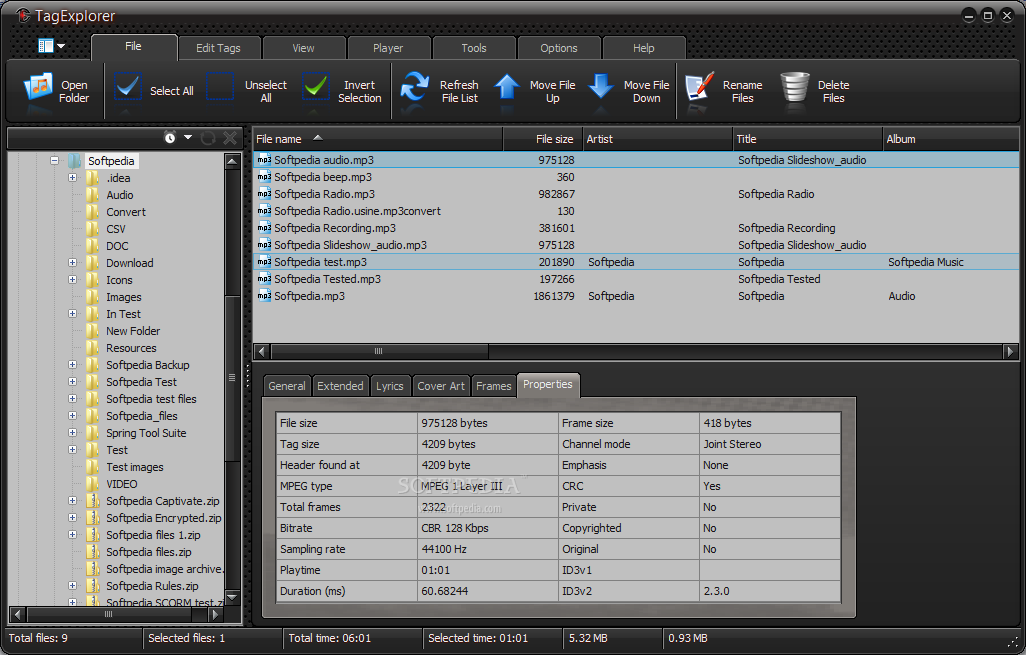The height and width of the screenshot is (655, 1026).
Task: Click the Audio folder icon in the tree
Action: click(93, 195)
